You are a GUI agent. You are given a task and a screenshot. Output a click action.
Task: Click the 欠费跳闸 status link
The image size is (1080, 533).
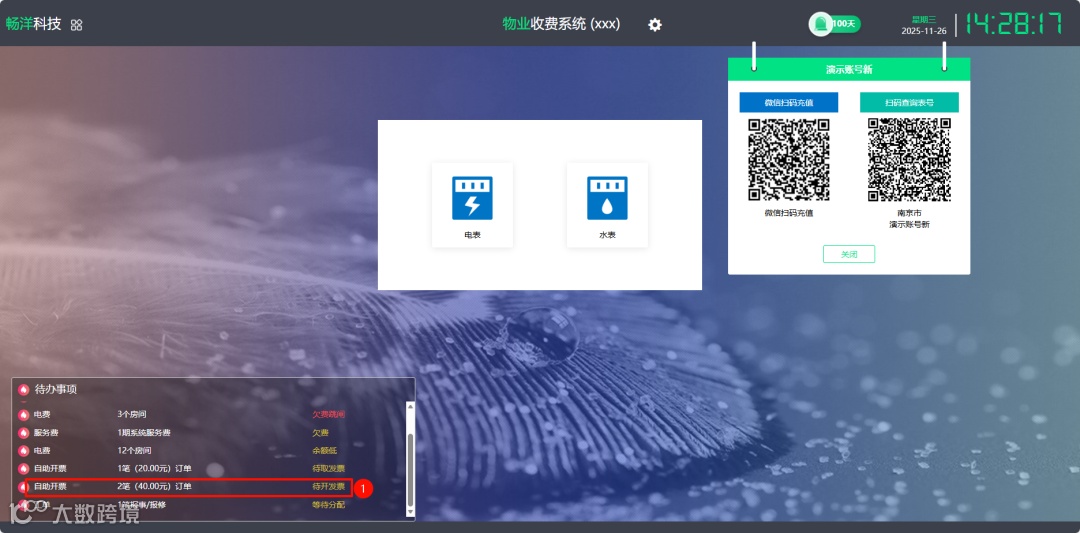[329, 415]
